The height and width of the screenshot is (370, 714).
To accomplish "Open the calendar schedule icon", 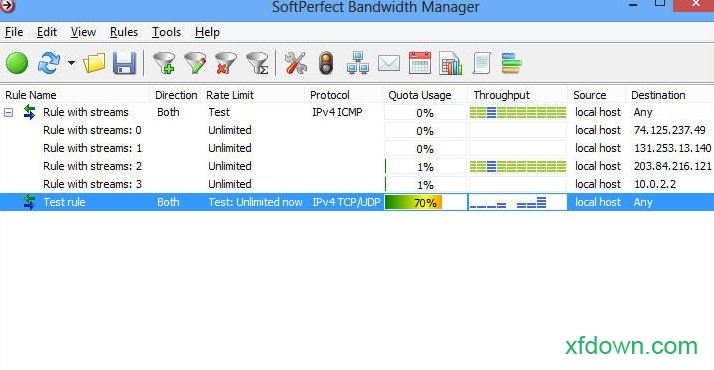I will 420,63.
